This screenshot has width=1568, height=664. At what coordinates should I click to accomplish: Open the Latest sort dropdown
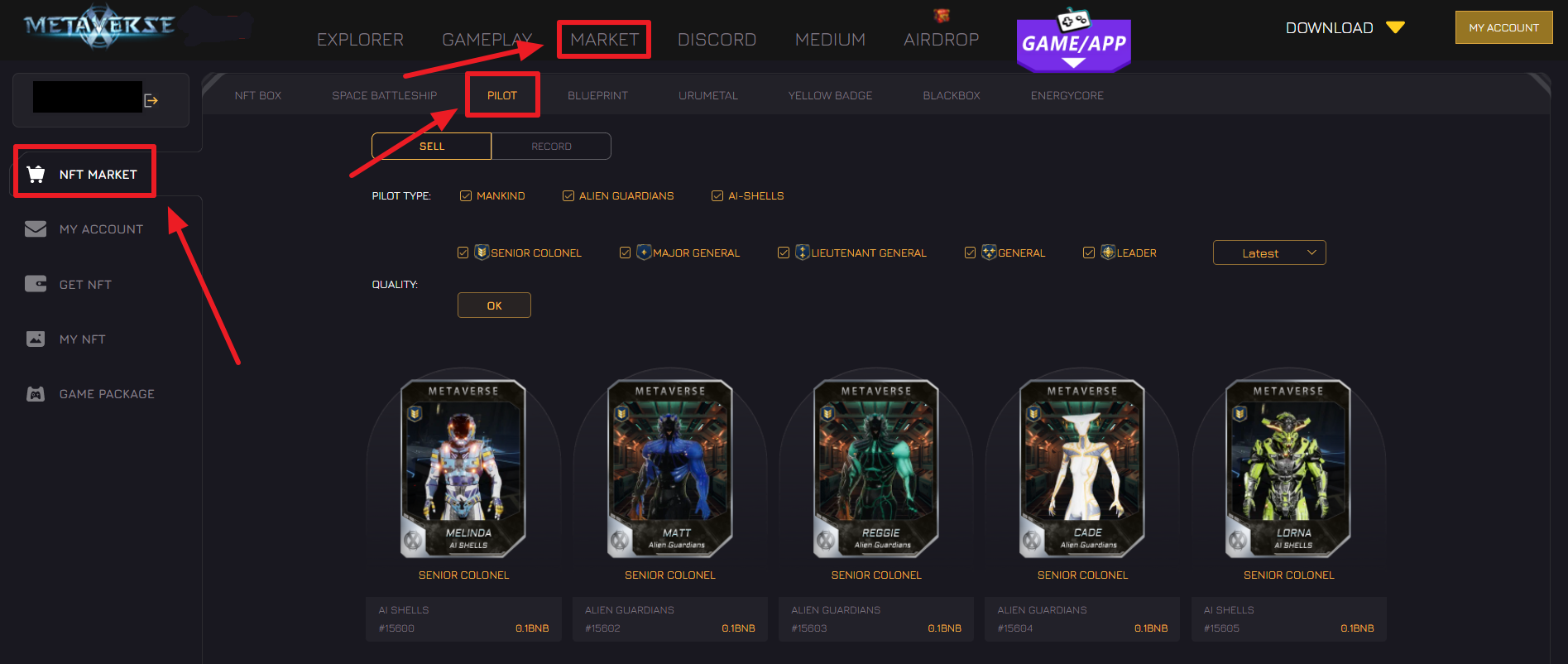pyautogui.click(x=1269, y=253)
